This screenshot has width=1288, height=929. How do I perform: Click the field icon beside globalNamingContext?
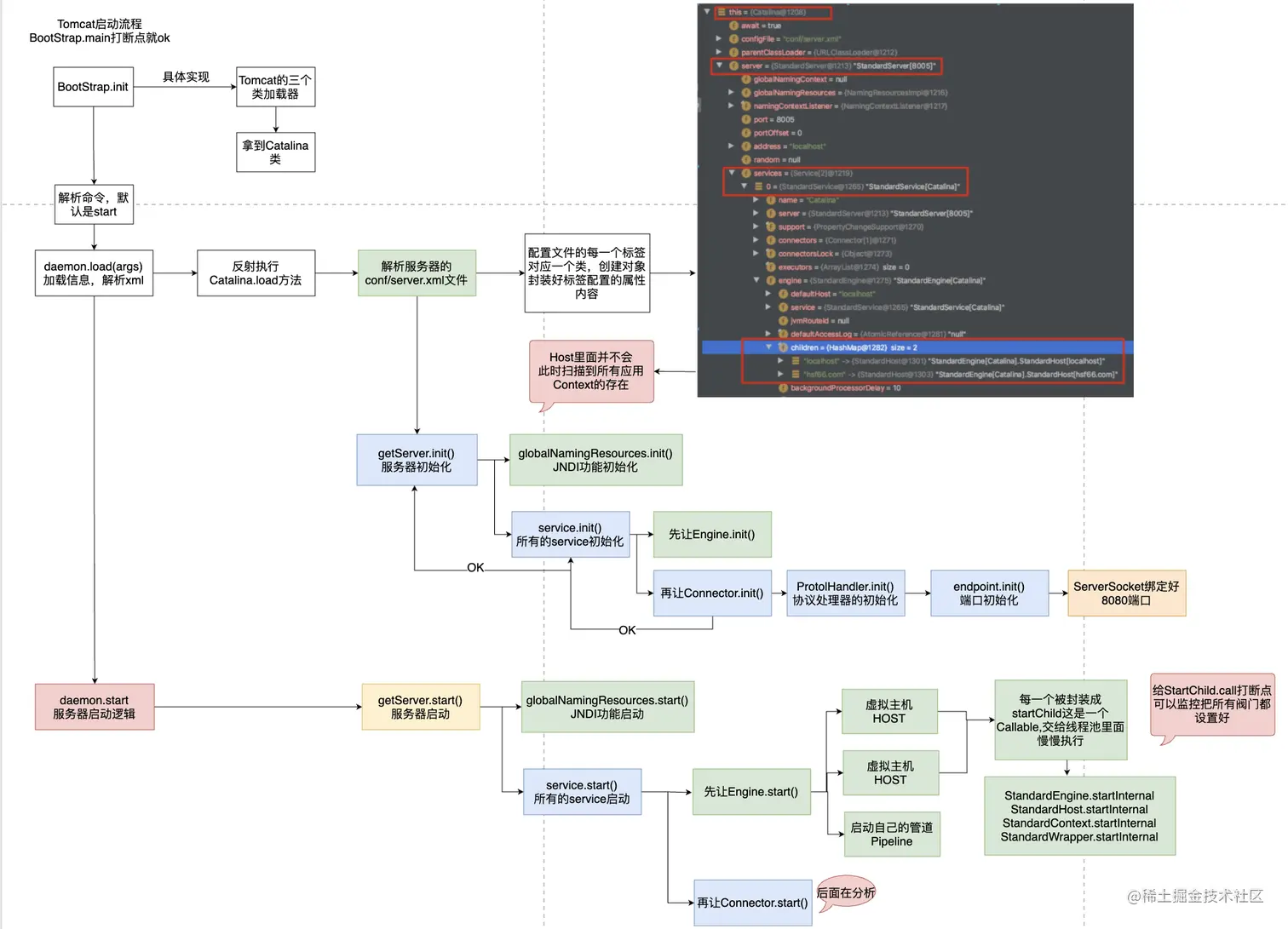(x=746, y=79)
